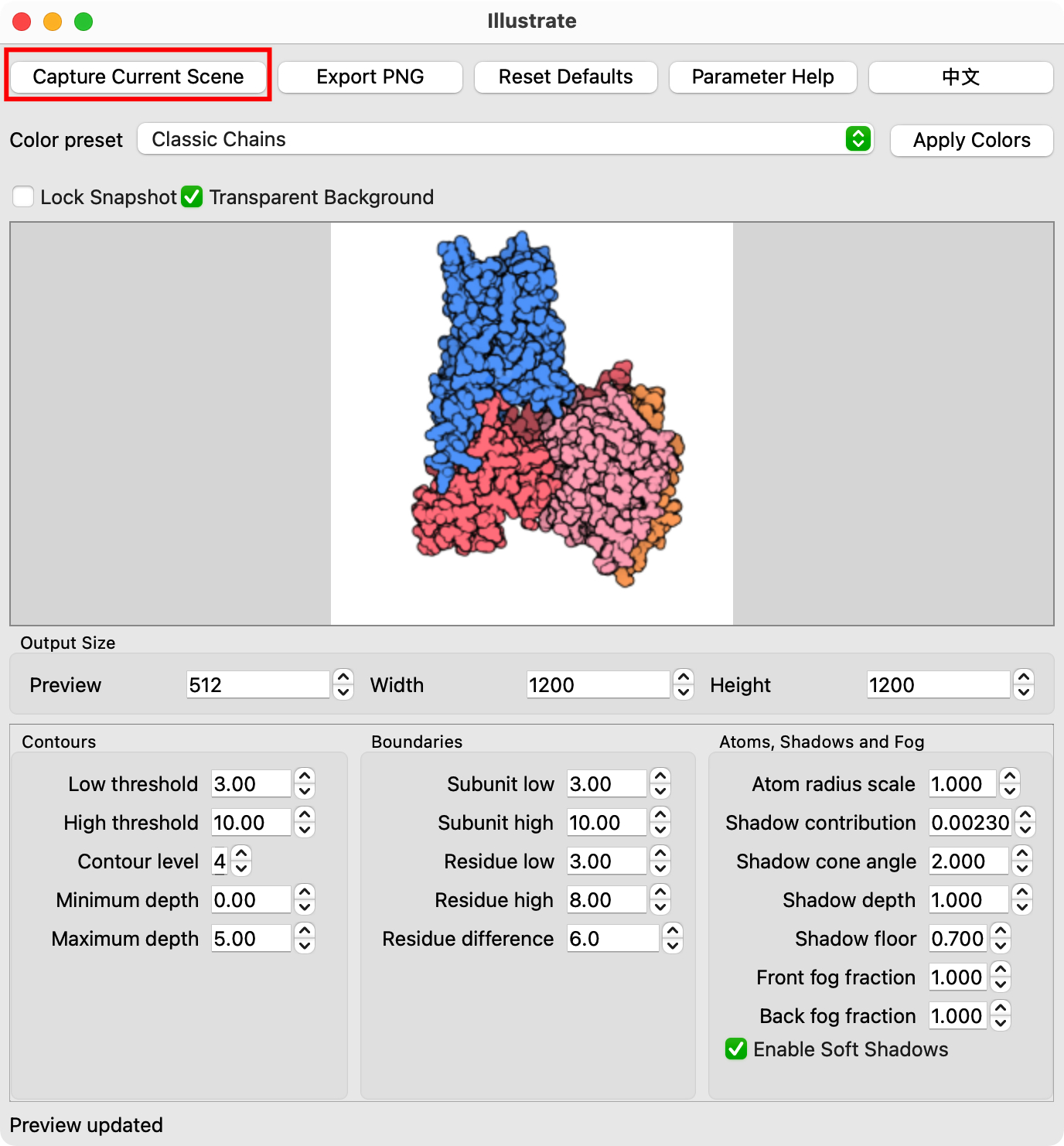Switch language with the 中文 button
The width and height of the screenshot is (1064, 1146).
(x=961, y=77)
